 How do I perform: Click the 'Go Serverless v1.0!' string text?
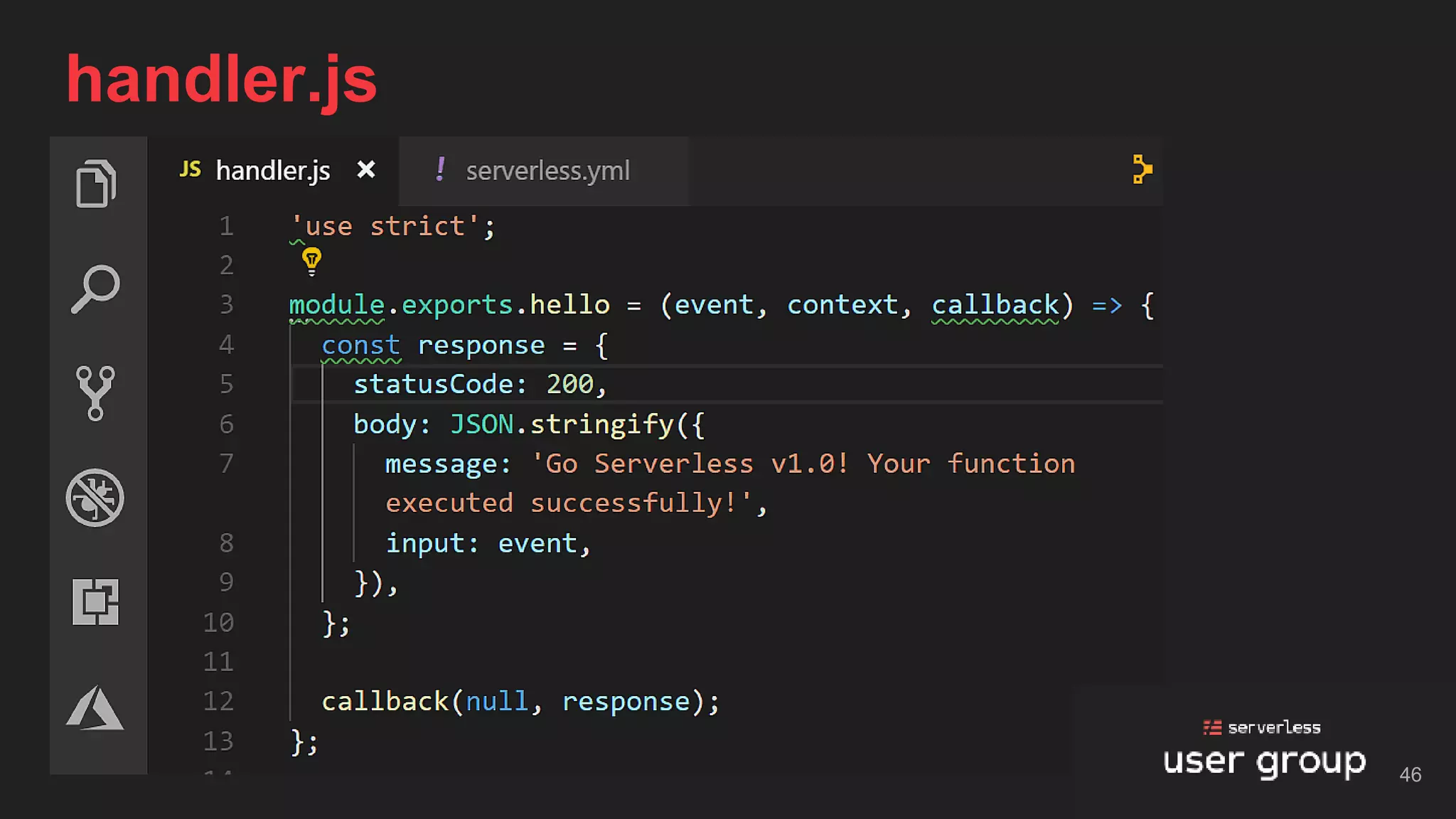[690, 464]
